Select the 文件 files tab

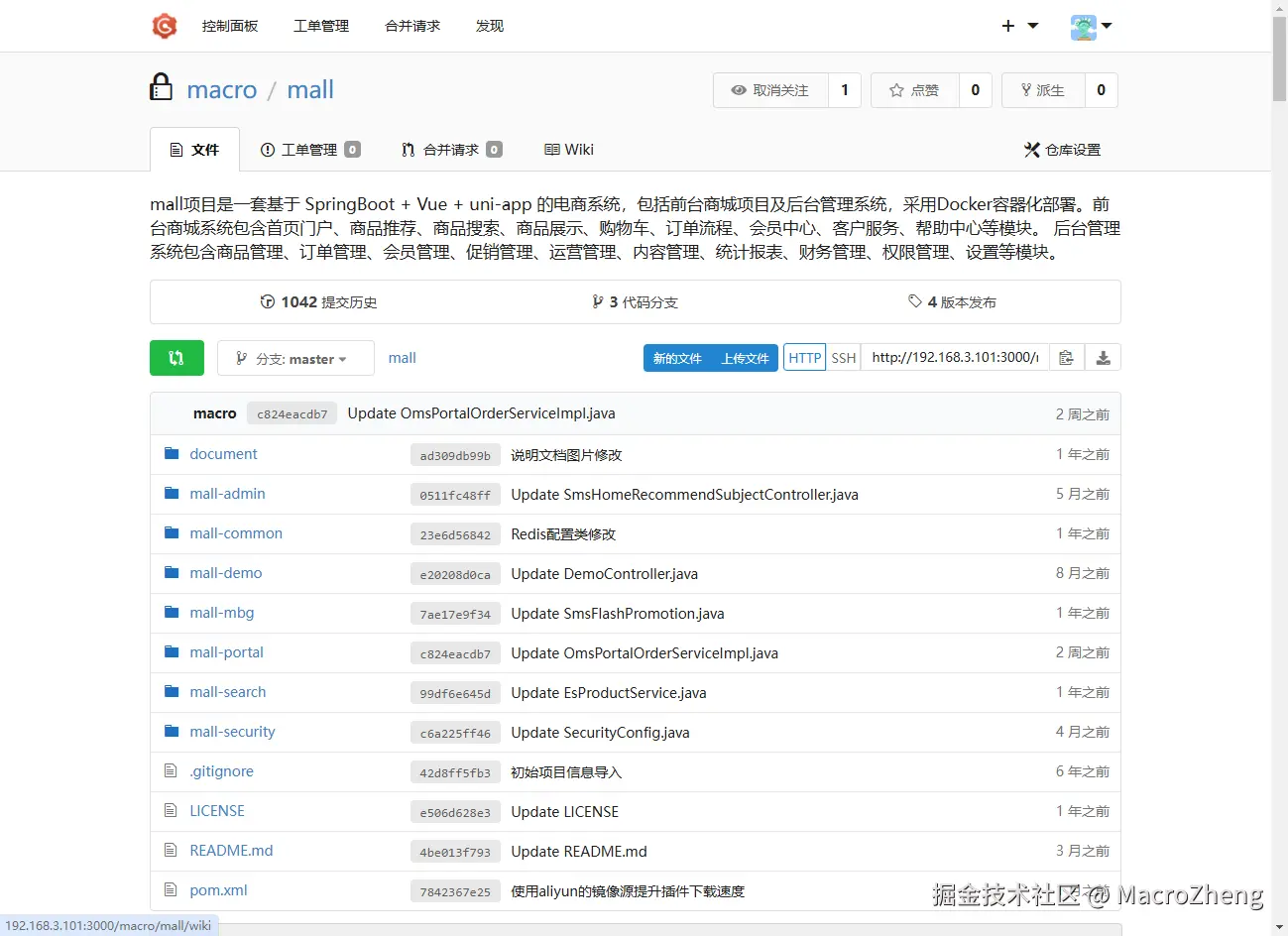tap(194, 150)
